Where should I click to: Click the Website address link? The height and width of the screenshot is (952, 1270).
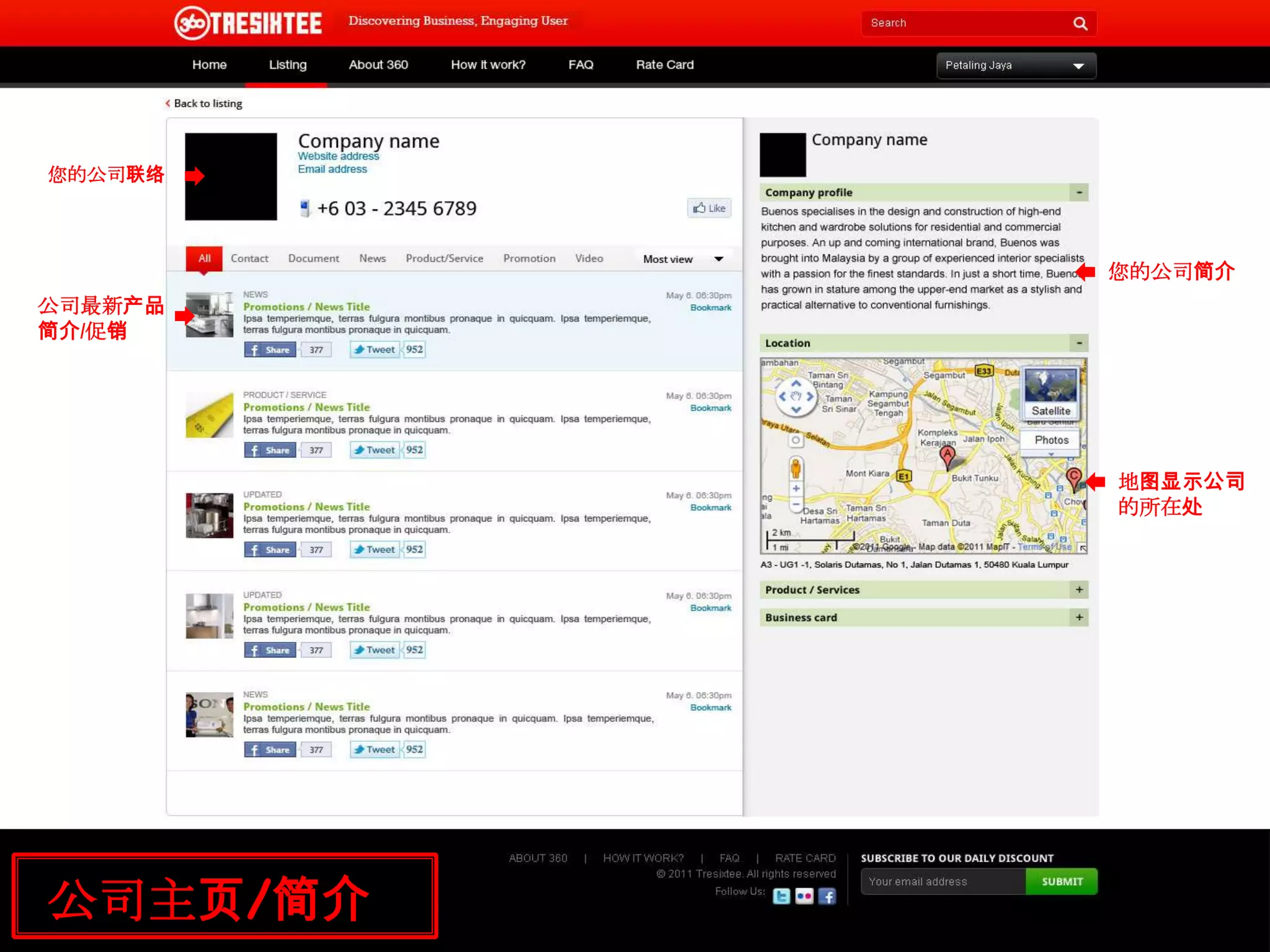[338, 156]
